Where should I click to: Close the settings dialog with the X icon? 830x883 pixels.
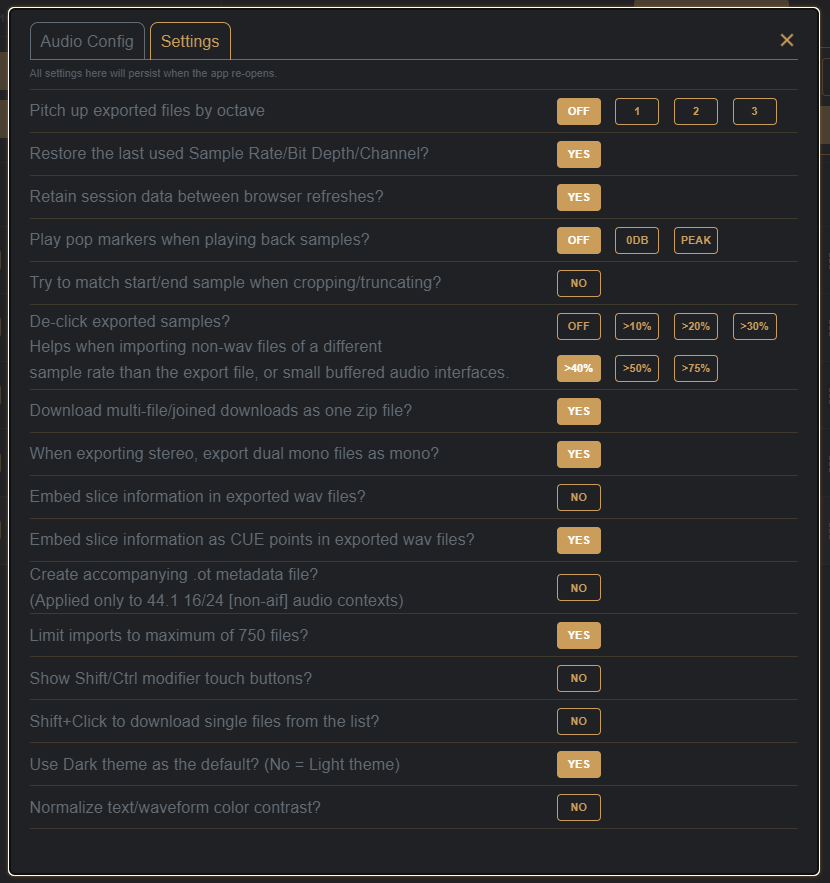(x=787, y=40)
